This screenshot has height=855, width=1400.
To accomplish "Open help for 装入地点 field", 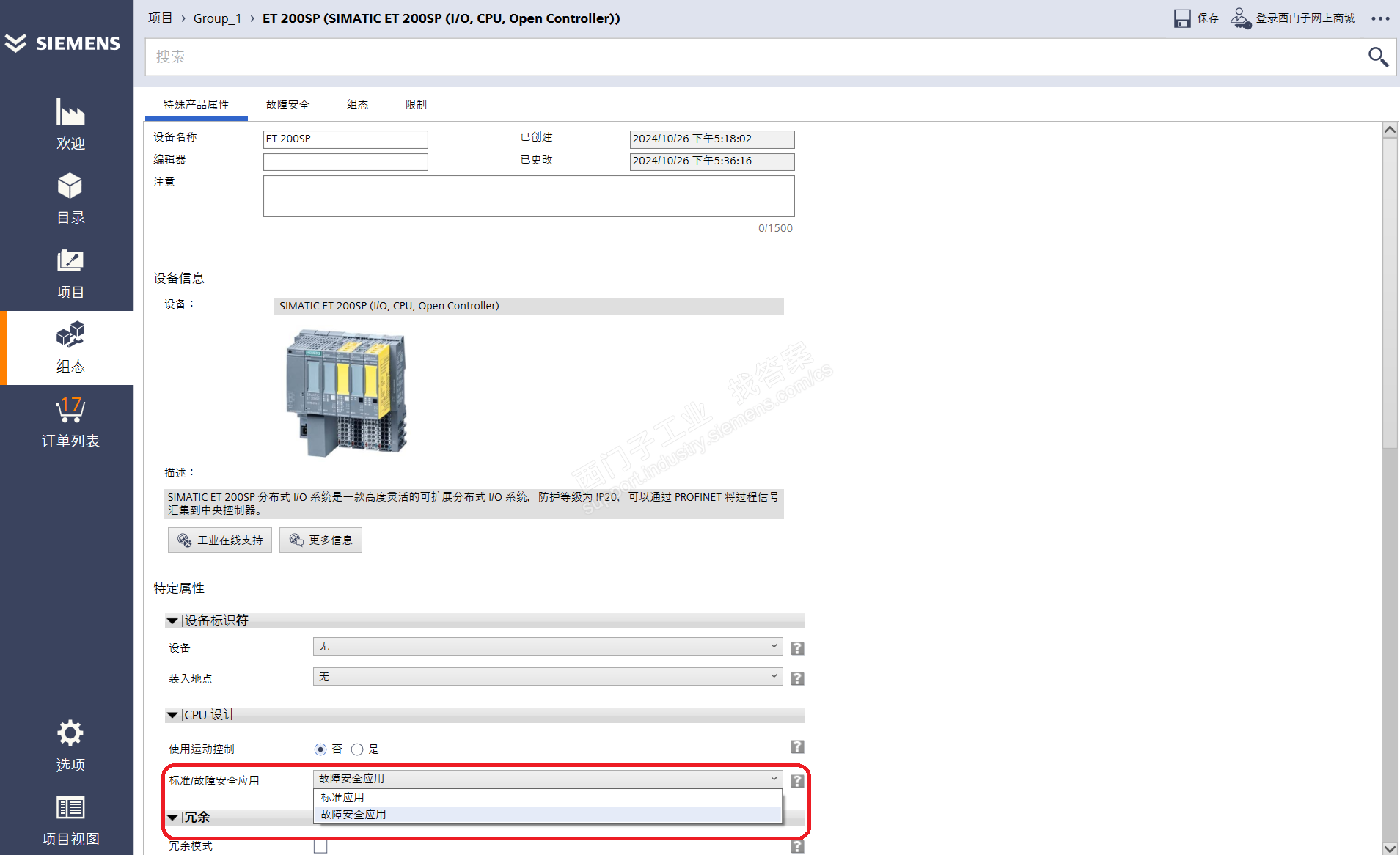I will click(797, 678).
